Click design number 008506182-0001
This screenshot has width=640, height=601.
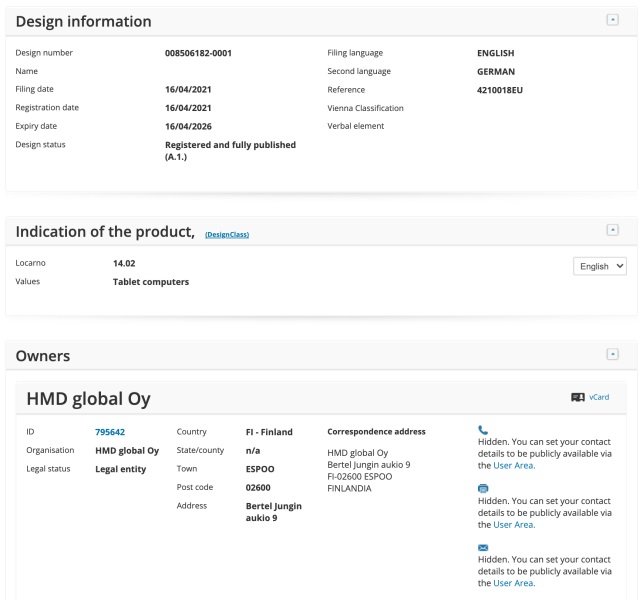pyautogui.click(x=198, y=53)
